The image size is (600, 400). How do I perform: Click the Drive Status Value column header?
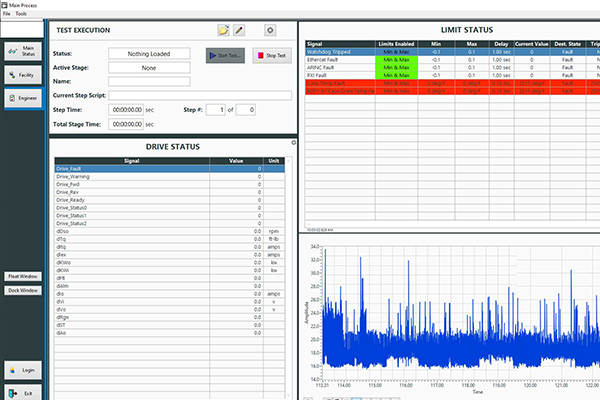(236, 161)
